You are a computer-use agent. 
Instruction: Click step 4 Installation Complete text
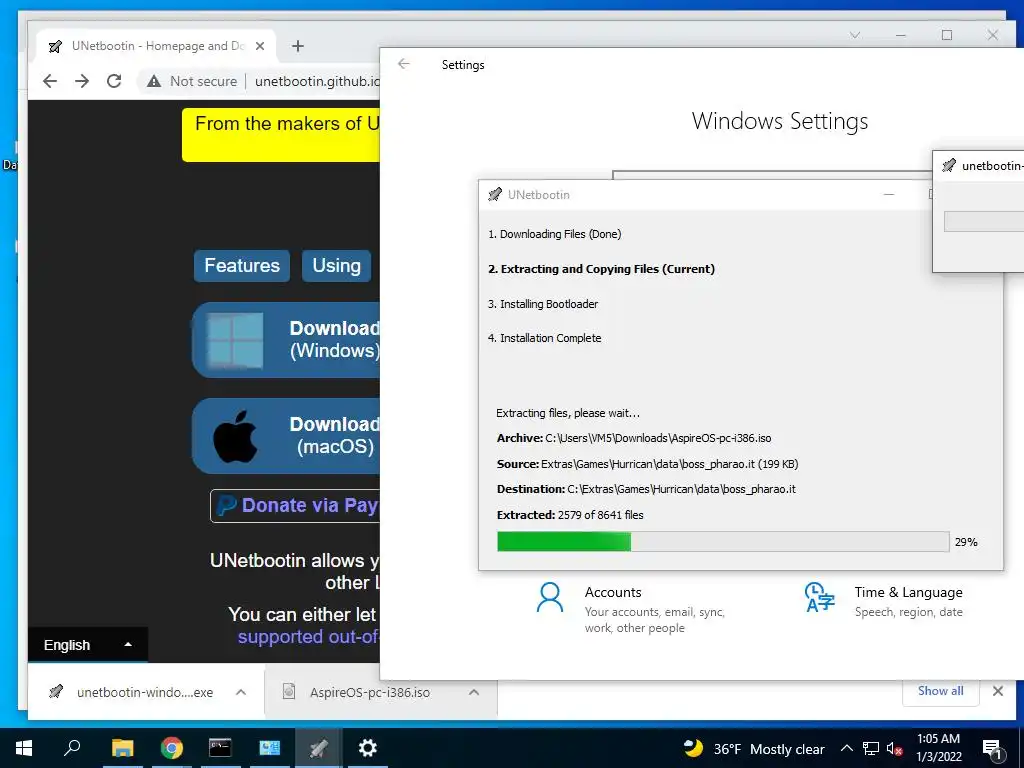coord(545,338)
